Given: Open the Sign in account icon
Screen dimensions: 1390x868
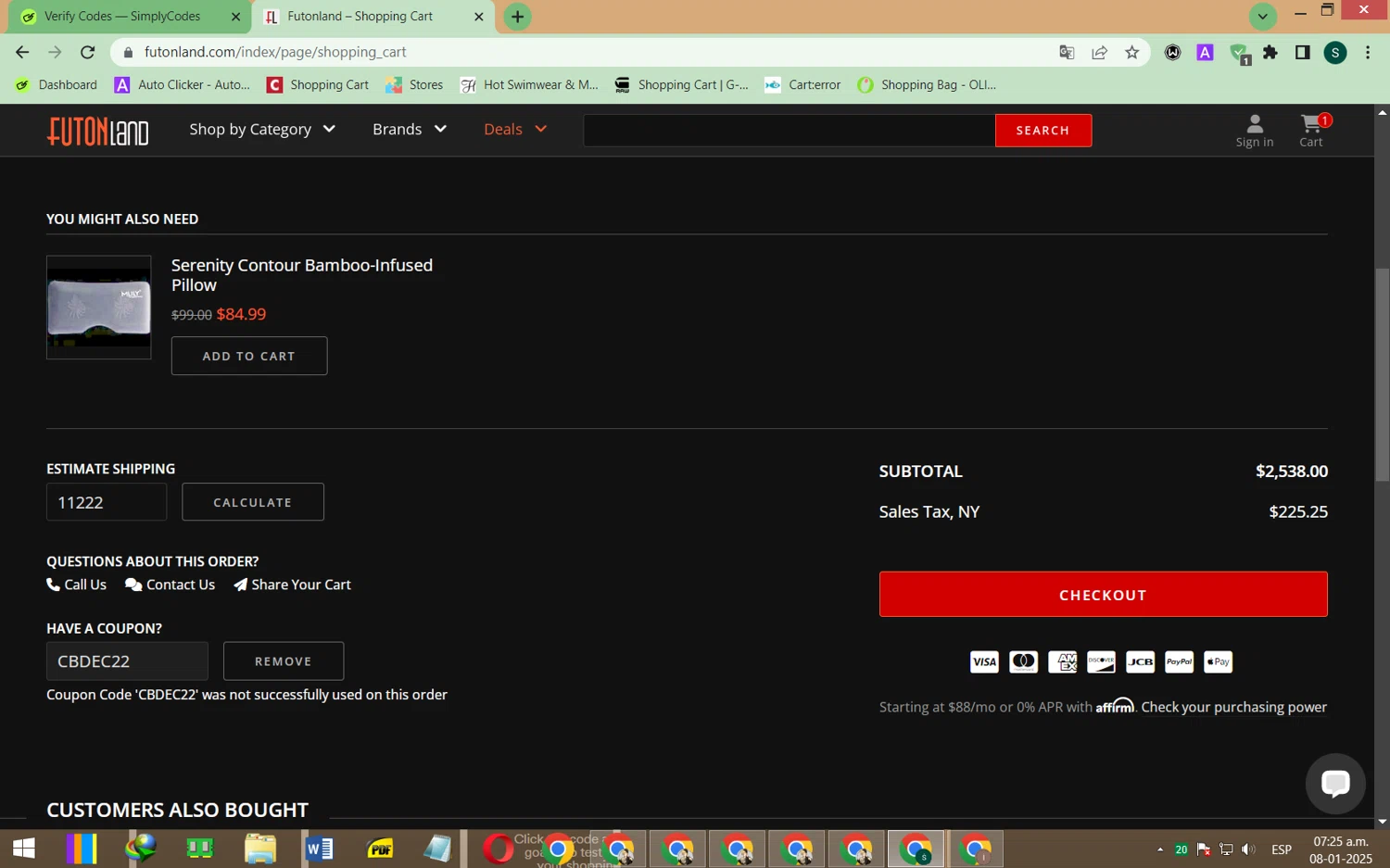Looking at the screenshot, I should pyautogui.click(x=1255, y=131).
